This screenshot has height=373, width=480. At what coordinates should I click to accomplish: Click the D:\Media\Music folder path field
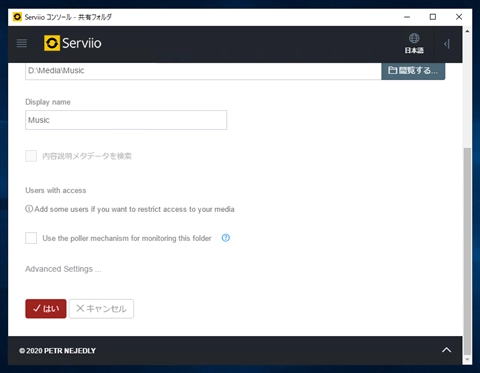pyautogui.click(x=203, y=71)
